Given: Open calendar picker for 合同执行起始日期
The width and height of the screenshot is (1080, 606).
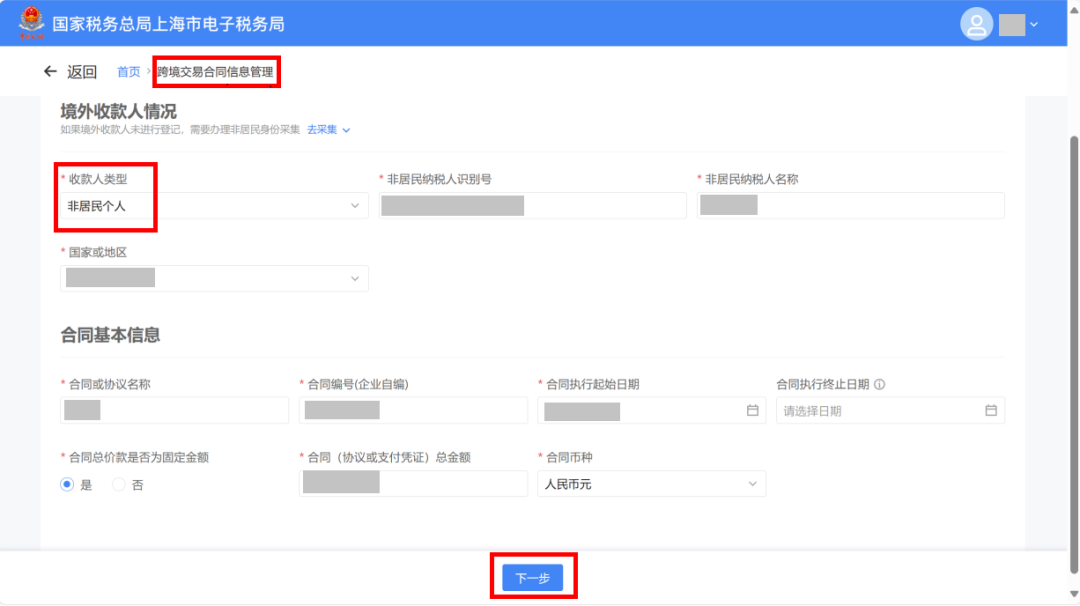Looking at the screenshot, I should 751,410.
